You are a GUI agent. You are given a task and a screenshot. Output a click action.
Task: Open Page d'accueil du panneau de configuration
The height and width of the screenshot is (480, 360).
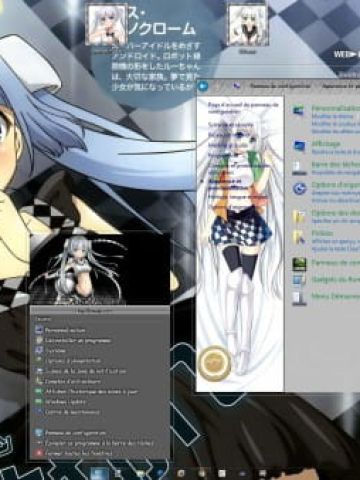coord(243,108)
